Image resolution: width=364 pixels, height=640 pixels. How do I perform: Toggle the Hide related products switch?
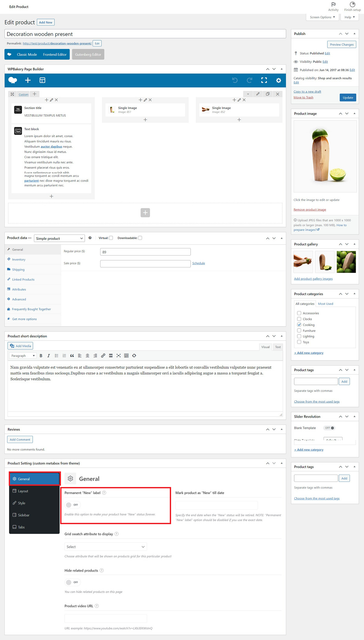tap(73, 582)
